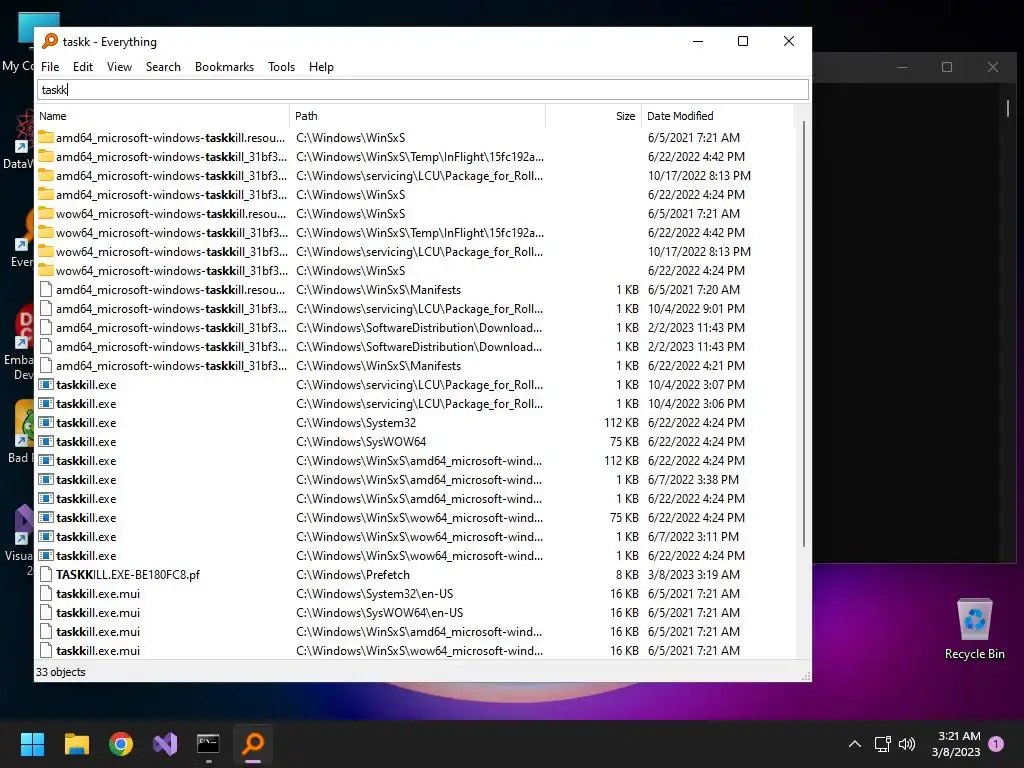Open the Recycle Bin desktop icon
Image resolution: width=1024 pixels, height=768 pixels.
(x=974, y=629)
